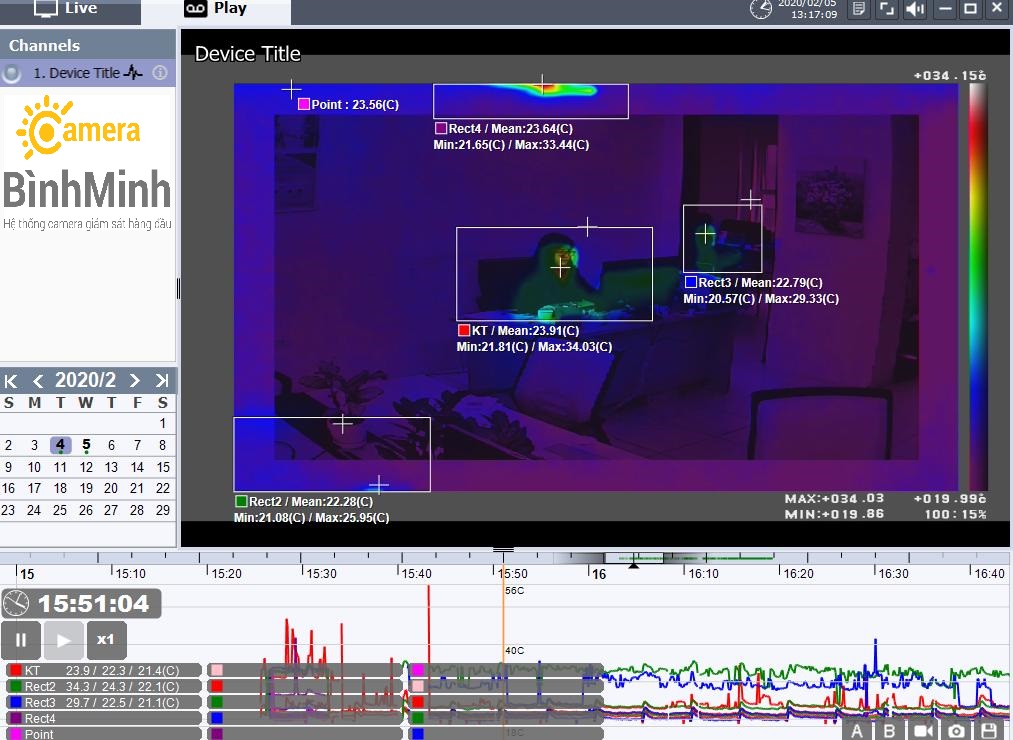
Task: Jump to last month in calendar
Action: pyautogui.click(x=162, y=381)
